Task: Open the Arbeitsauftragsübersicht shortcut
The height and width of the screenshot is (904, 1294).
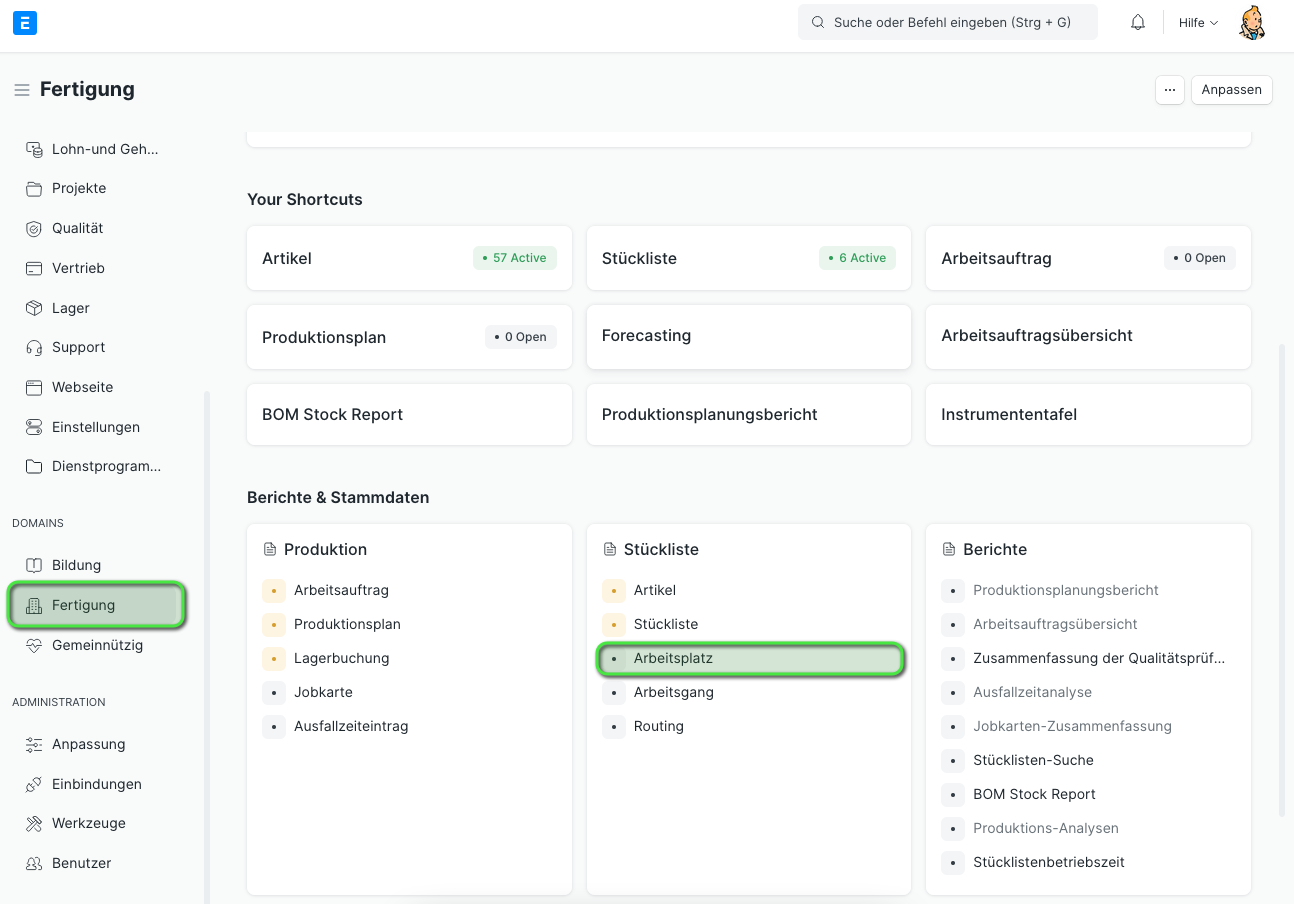Action: click(x=1088, y=336)
